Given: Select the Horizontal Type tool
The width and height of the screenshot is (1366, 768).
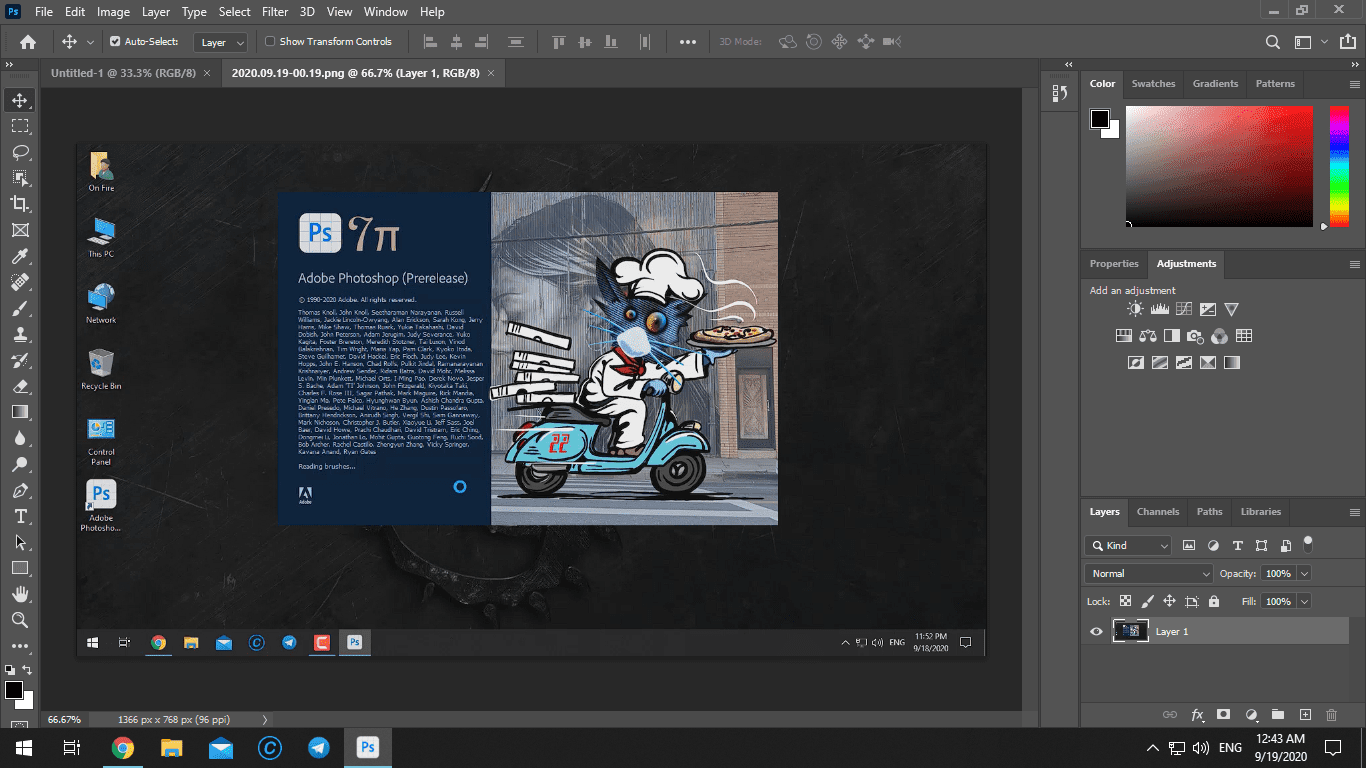Looking at the screenshot, I should (x=20, y=516).
